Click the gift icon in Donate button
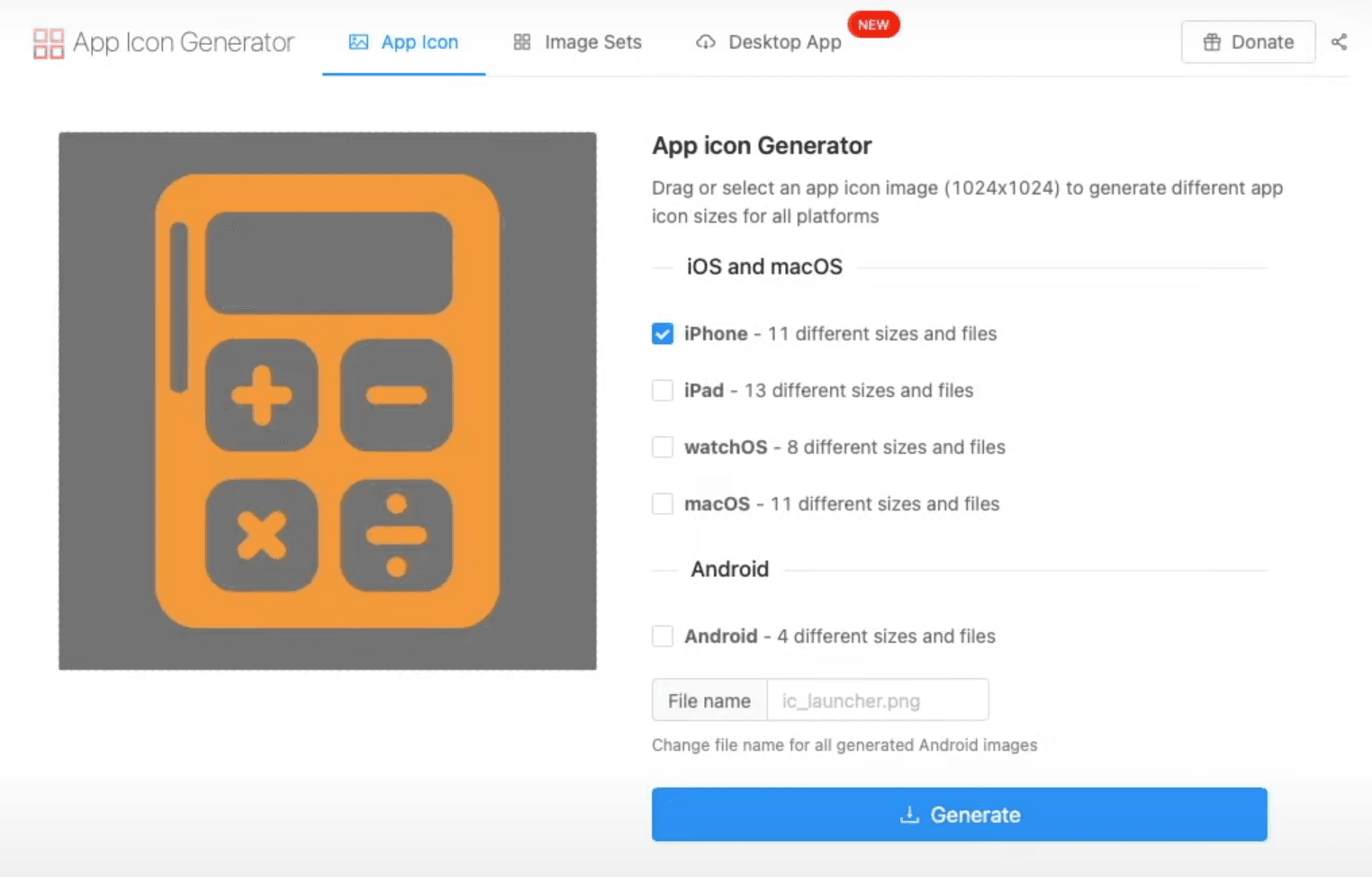This screenshot has height=877, width=1372. point(1212,42)
